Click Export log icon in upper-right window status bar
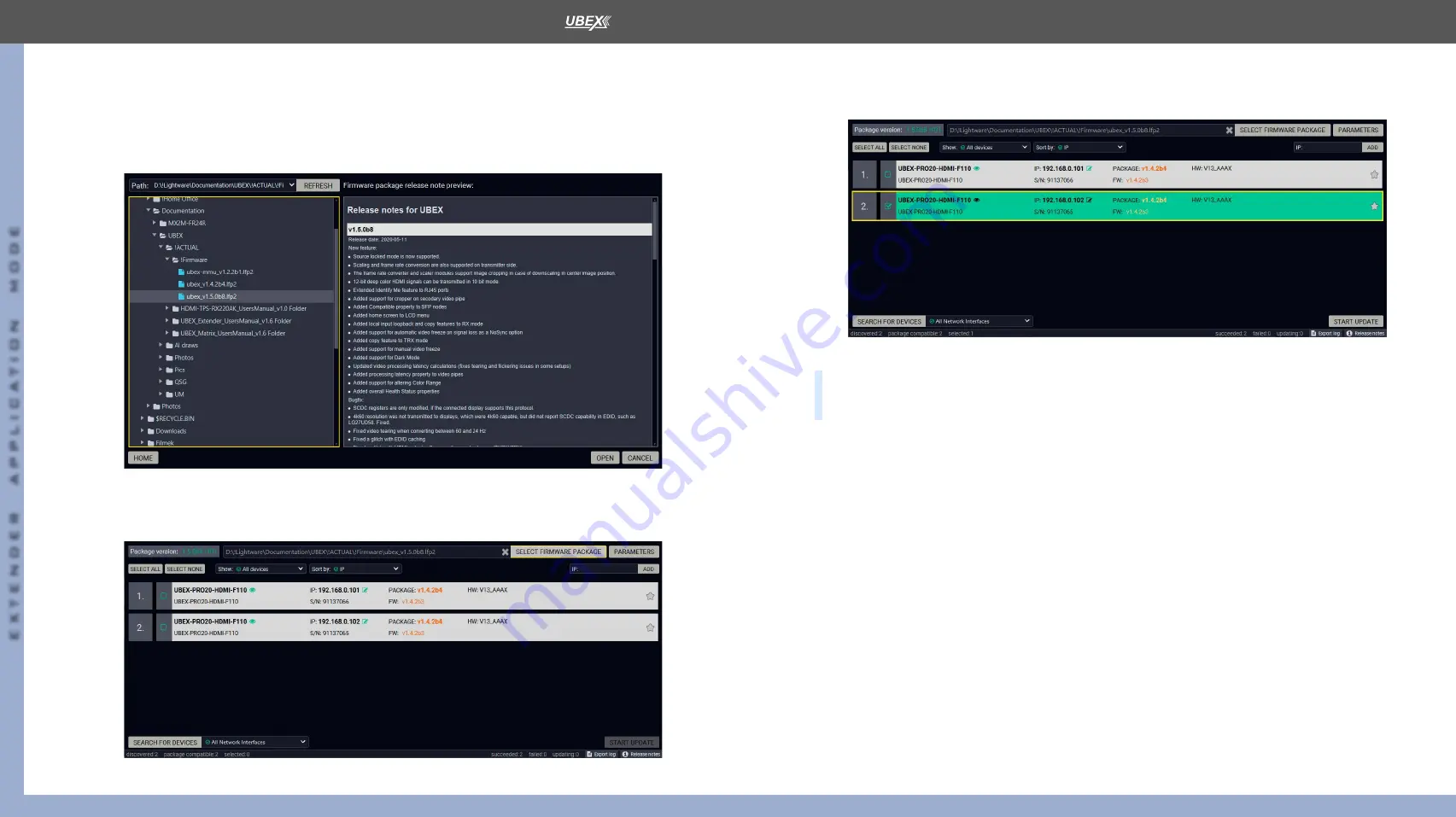 (x=1313, y=333)
